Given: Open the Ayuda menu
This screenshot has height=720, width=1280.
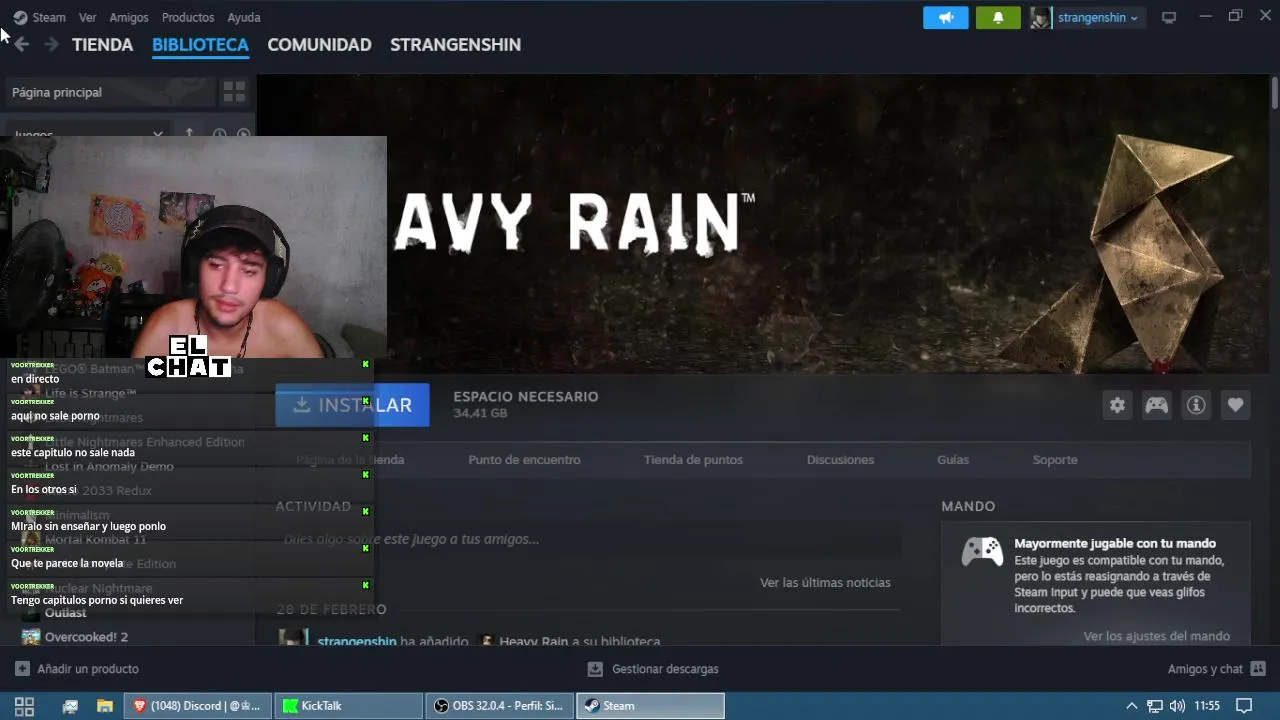Looking at the screenshot, I should (244, 17).
